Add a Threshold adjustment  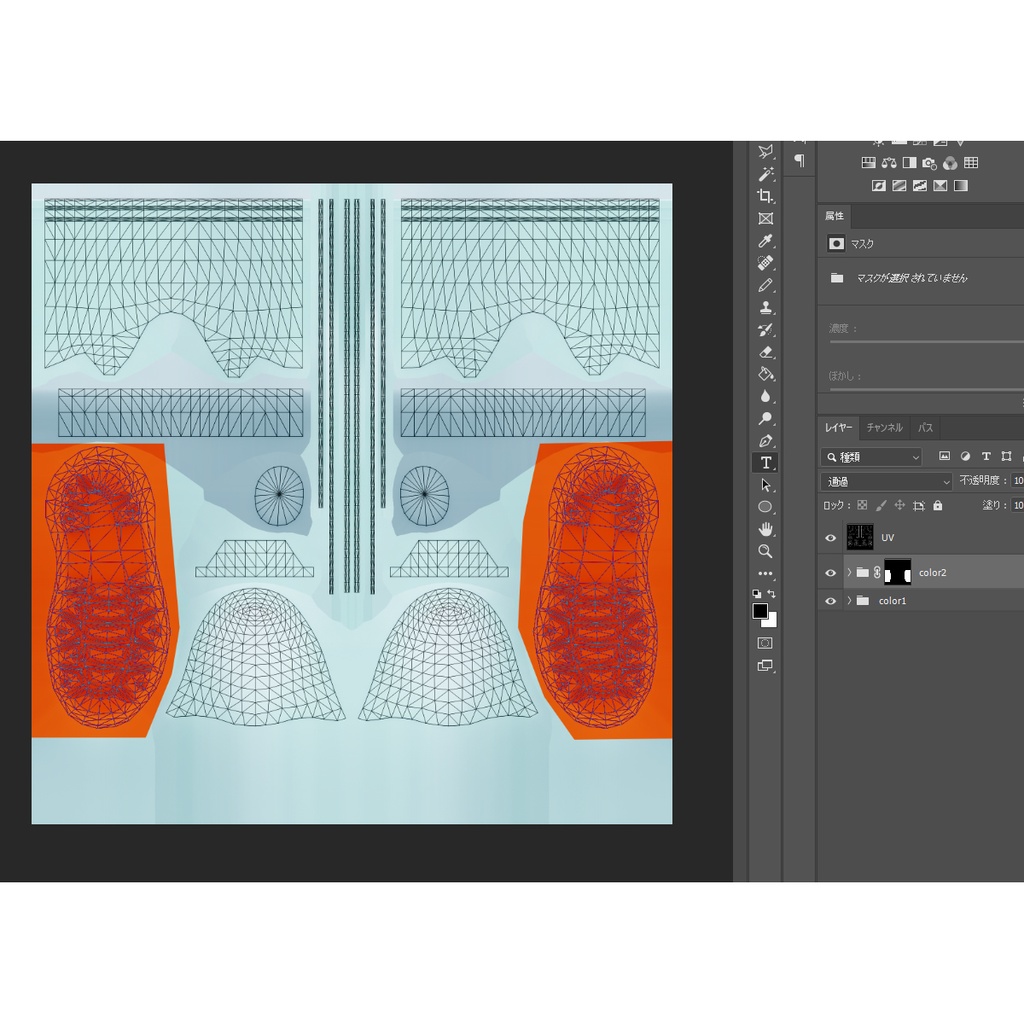(x=920, y=185)
